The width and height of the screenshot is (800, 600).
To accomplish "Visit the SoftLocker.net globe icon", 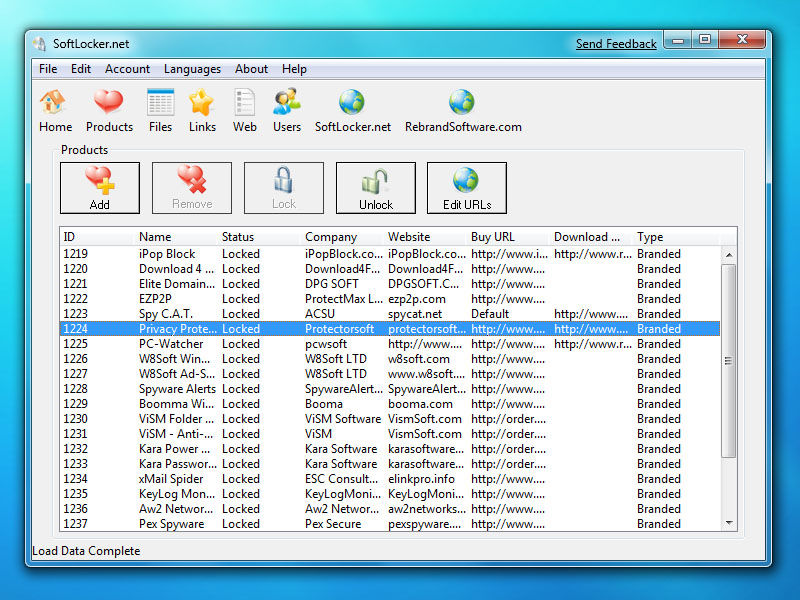I will [x=353, y=111].
